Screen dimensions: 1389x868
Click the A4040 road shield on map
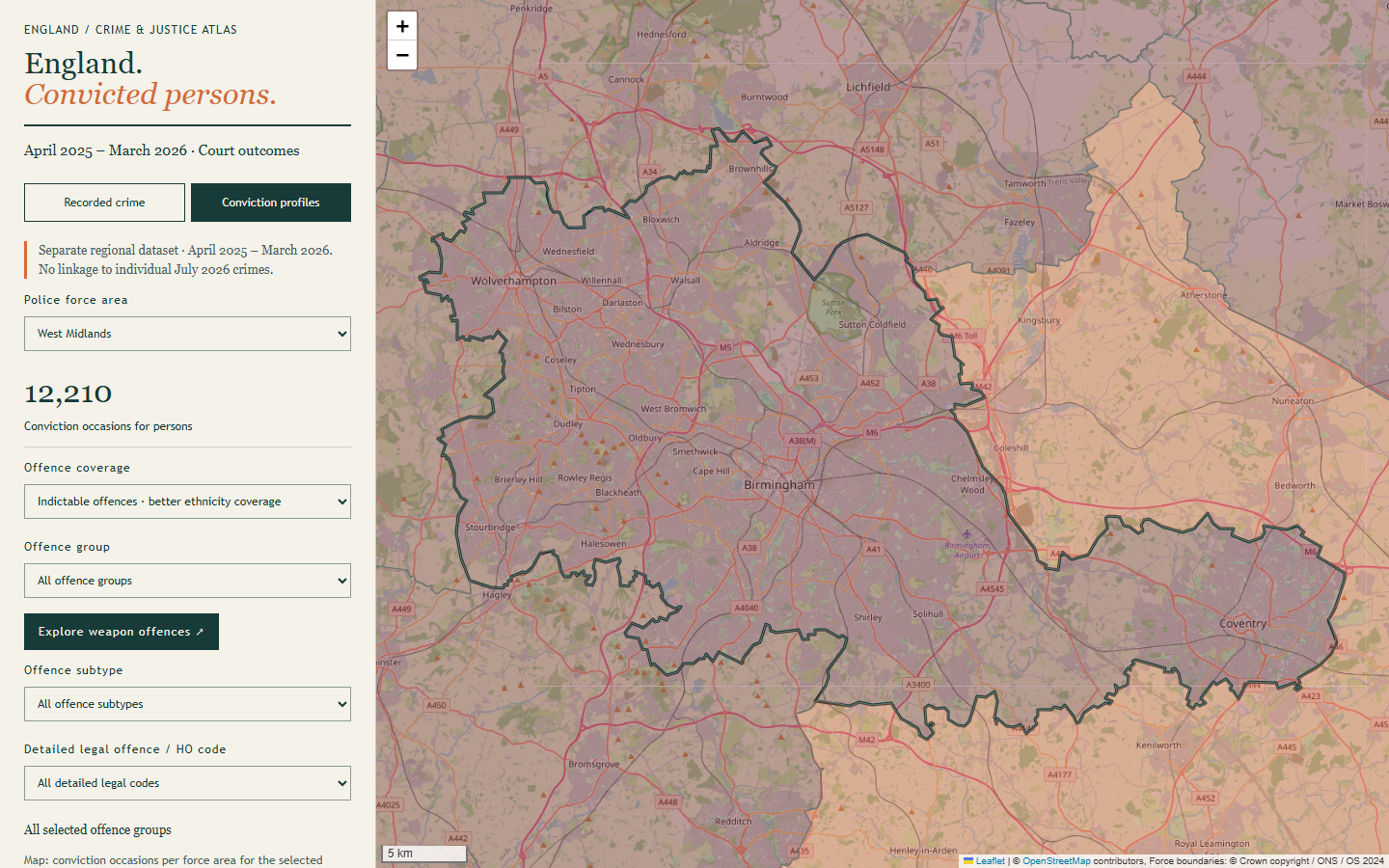point(747,608)
